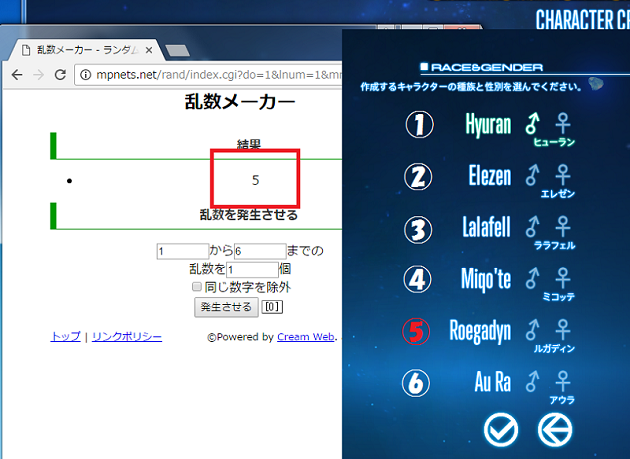Viewport: 630px width, 459px height.
Task: Click the browser back arrow
Action: pyautogui.click(x=17, y=75)
